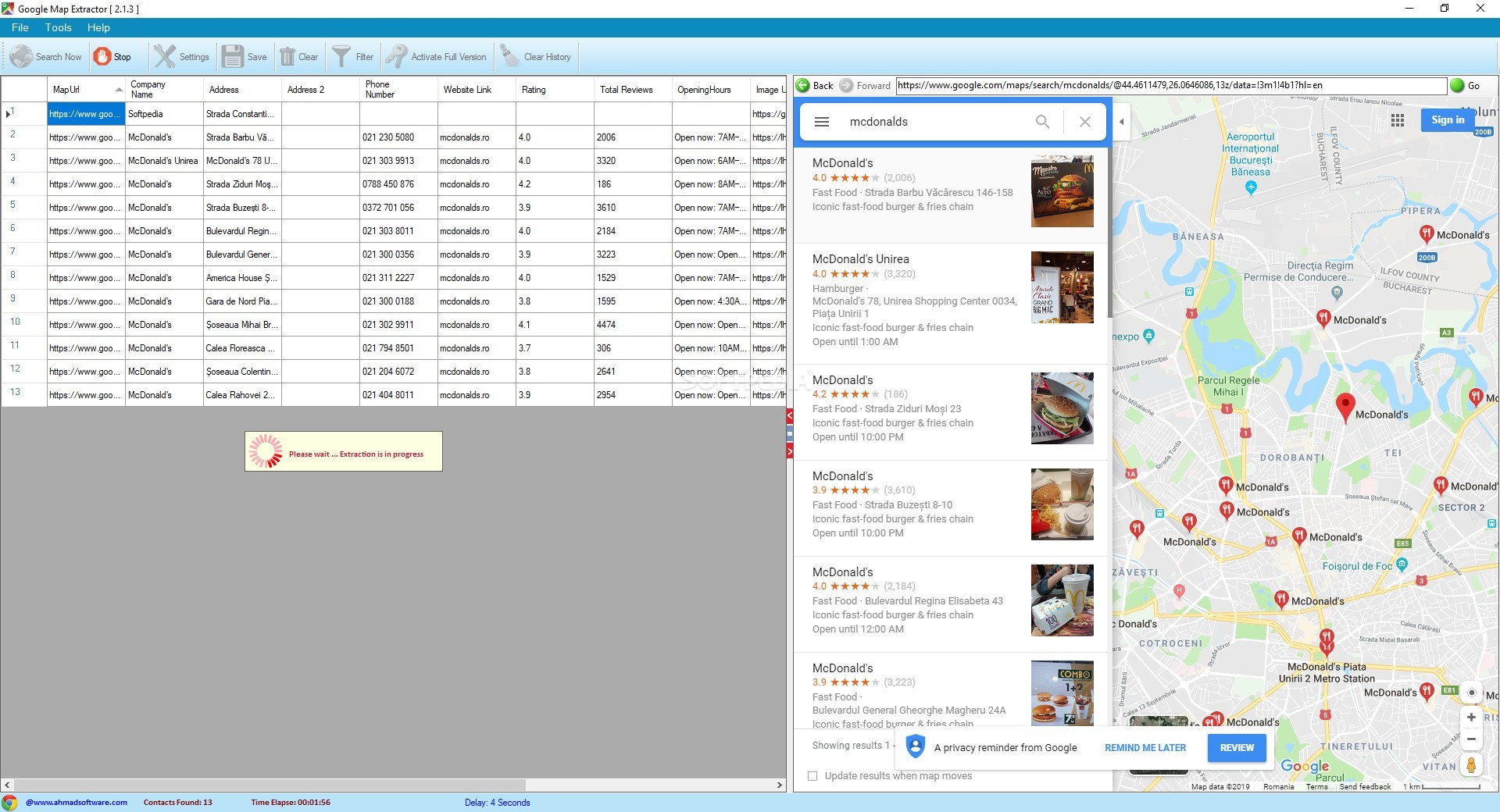Open the Tools menu

coord(59,27)
